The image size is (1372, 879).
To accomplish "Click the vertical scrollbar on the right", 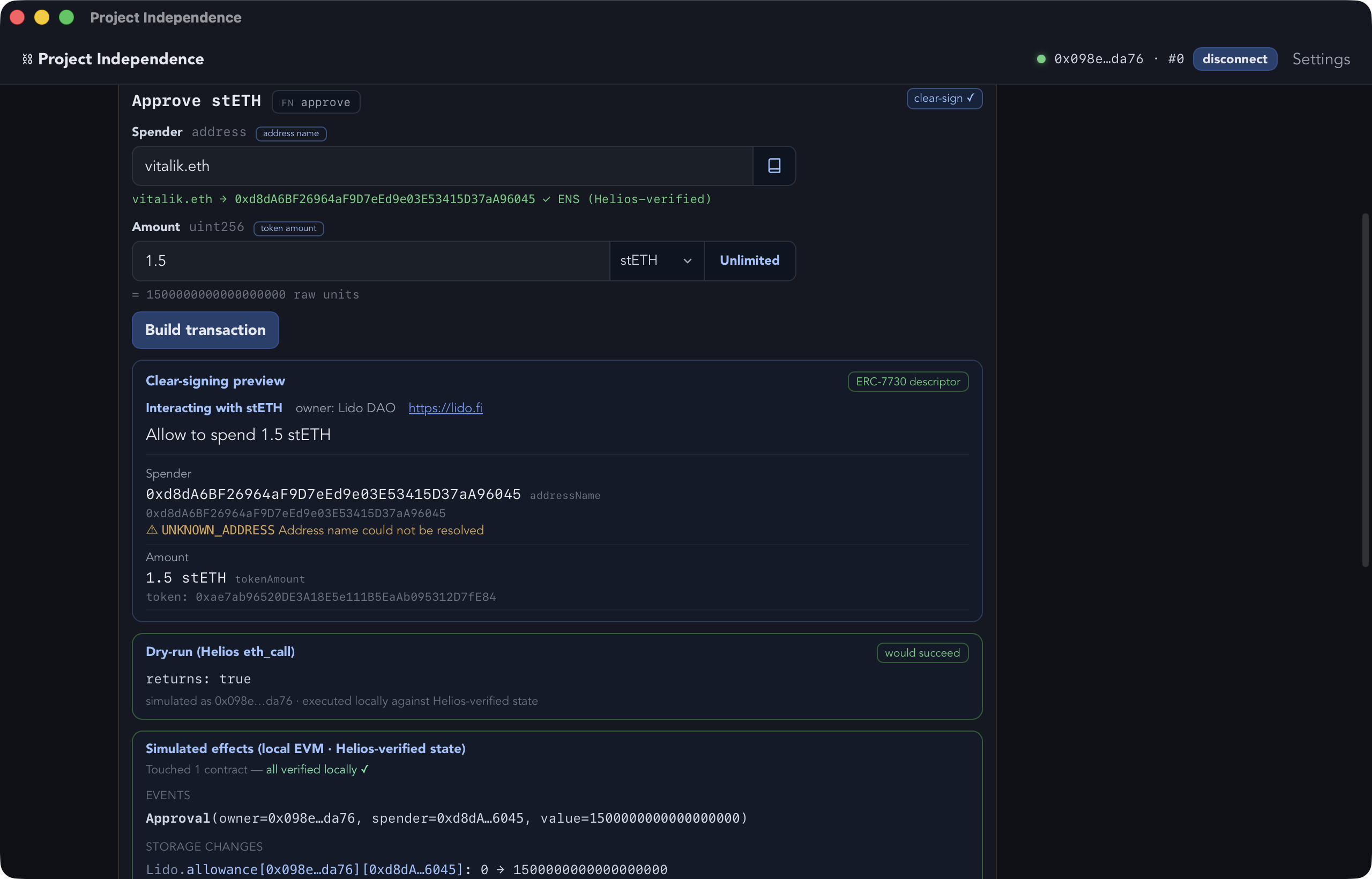I will tap(1365, 389).
